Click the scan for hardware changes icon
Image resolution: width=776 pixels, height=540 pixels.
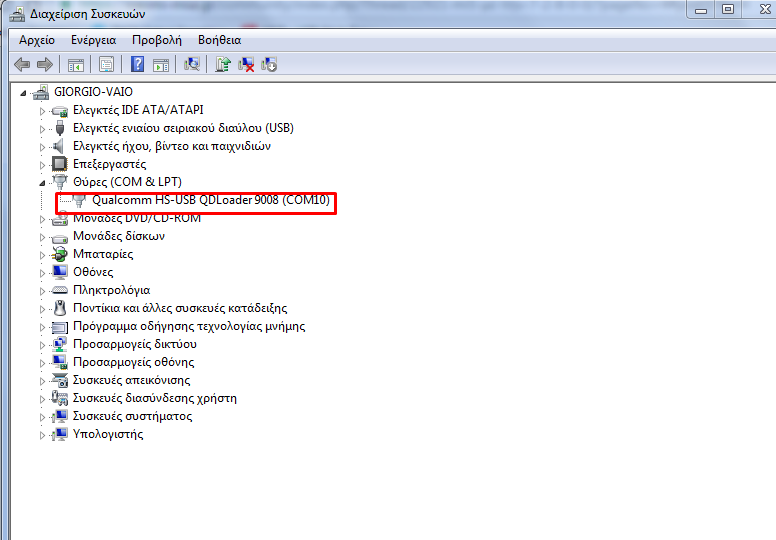click(192, 64)
